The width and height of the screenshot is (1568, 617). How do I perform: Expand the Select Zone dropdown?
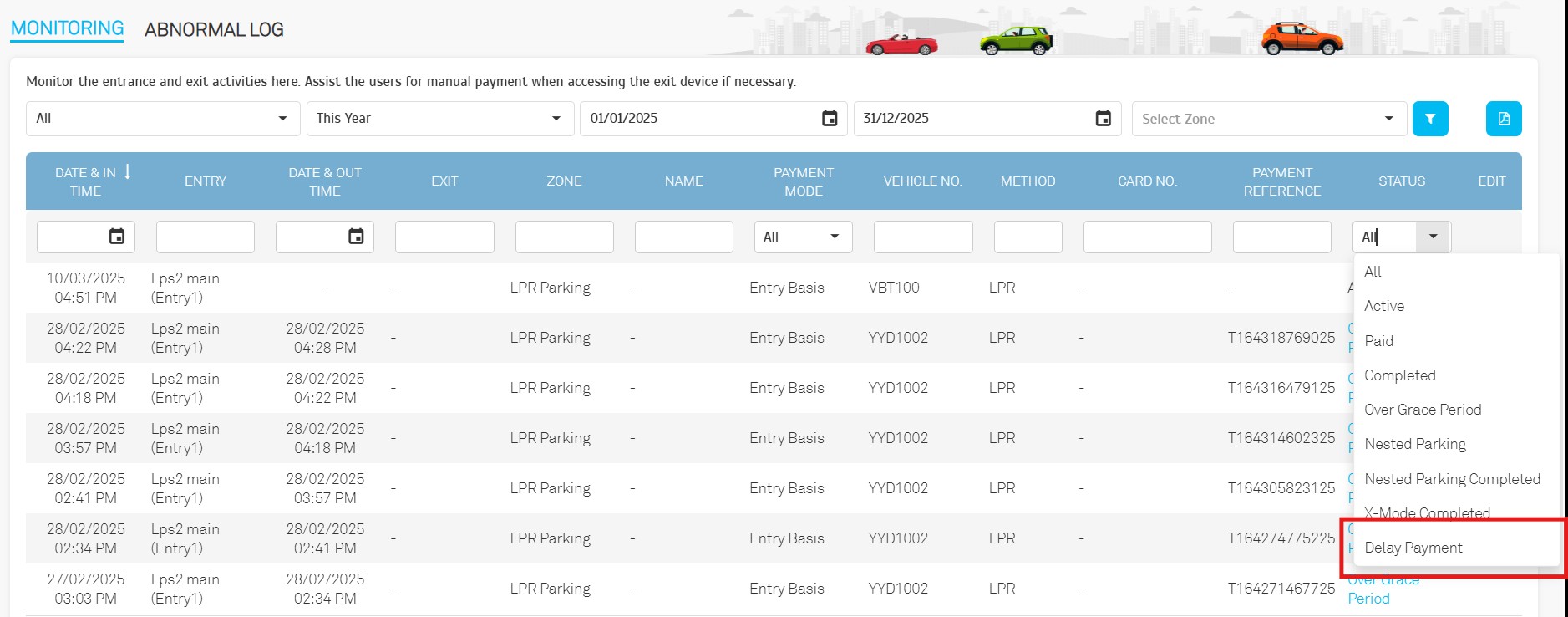pyautogui.click(x=1388, y=119)
